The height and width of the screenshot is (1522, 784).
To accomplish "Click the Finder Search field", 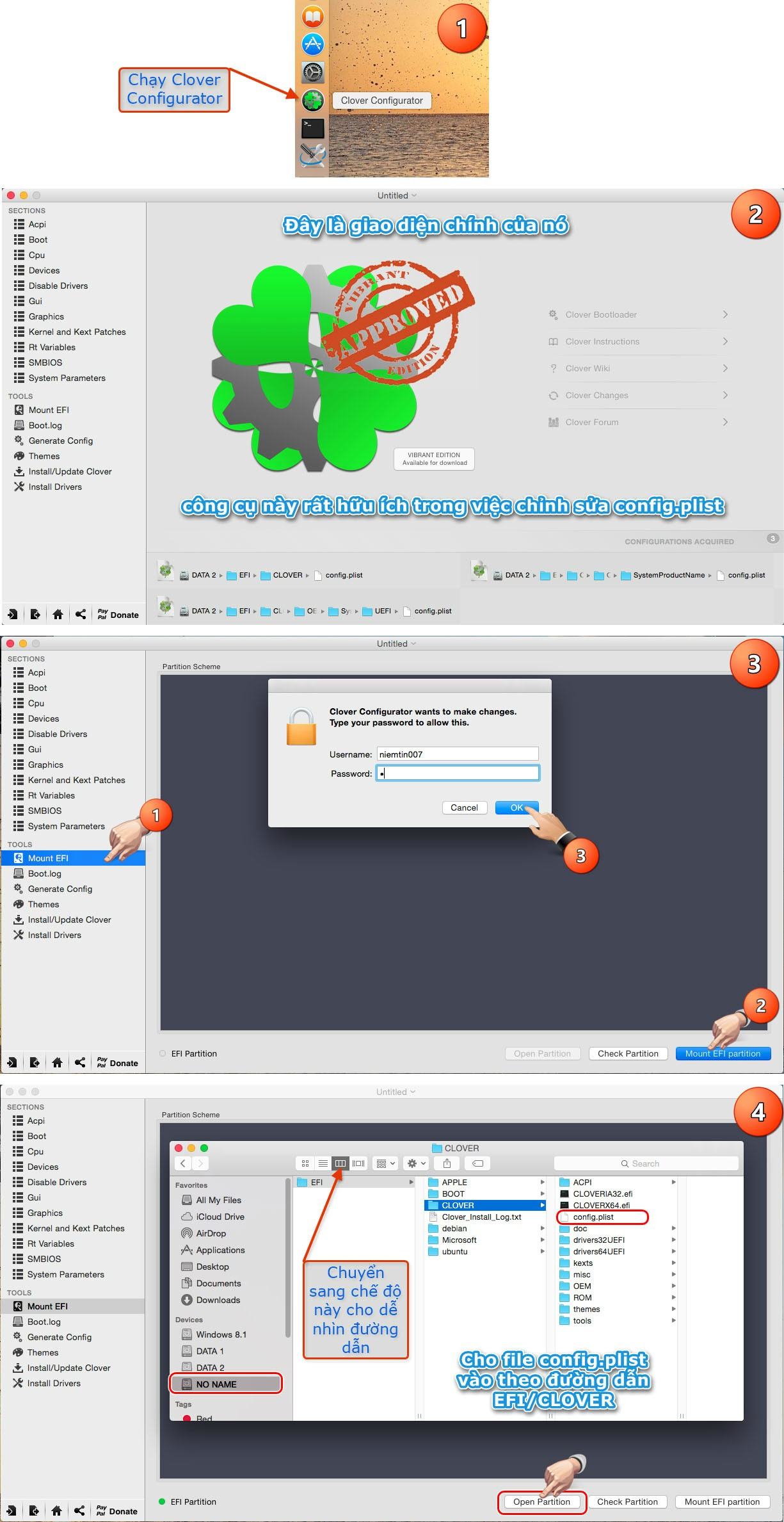I will (x=646, y=1163).
